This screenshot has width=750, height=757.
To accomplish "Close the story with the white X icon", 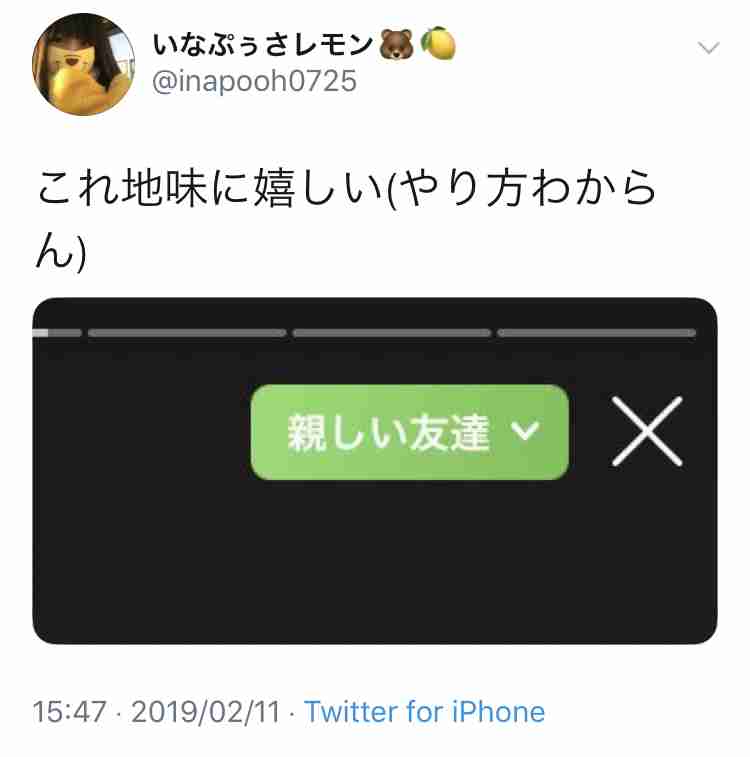I will tap(647, 431).
